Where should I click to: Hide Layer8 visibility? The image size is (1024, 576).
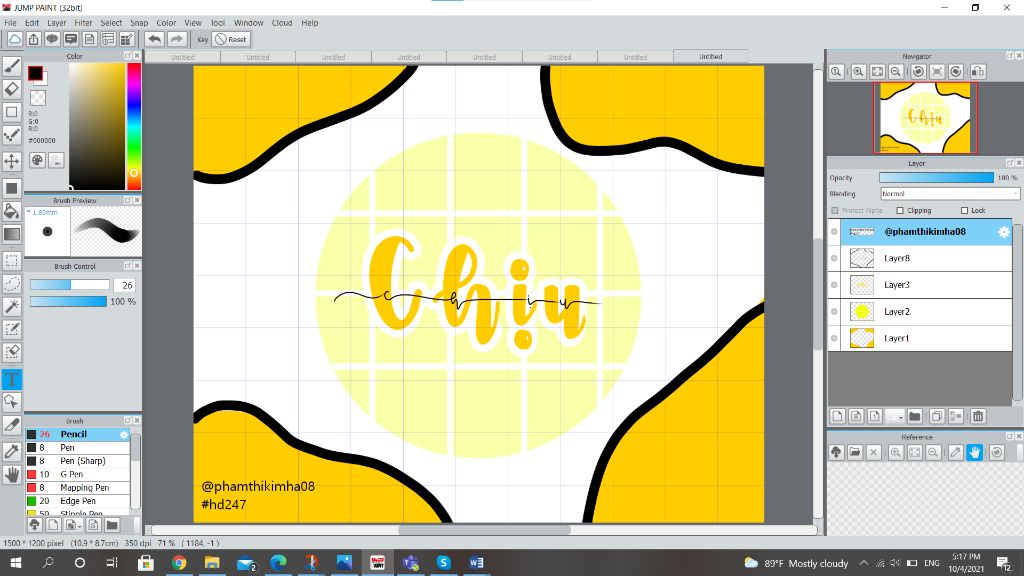coord(834,259)
